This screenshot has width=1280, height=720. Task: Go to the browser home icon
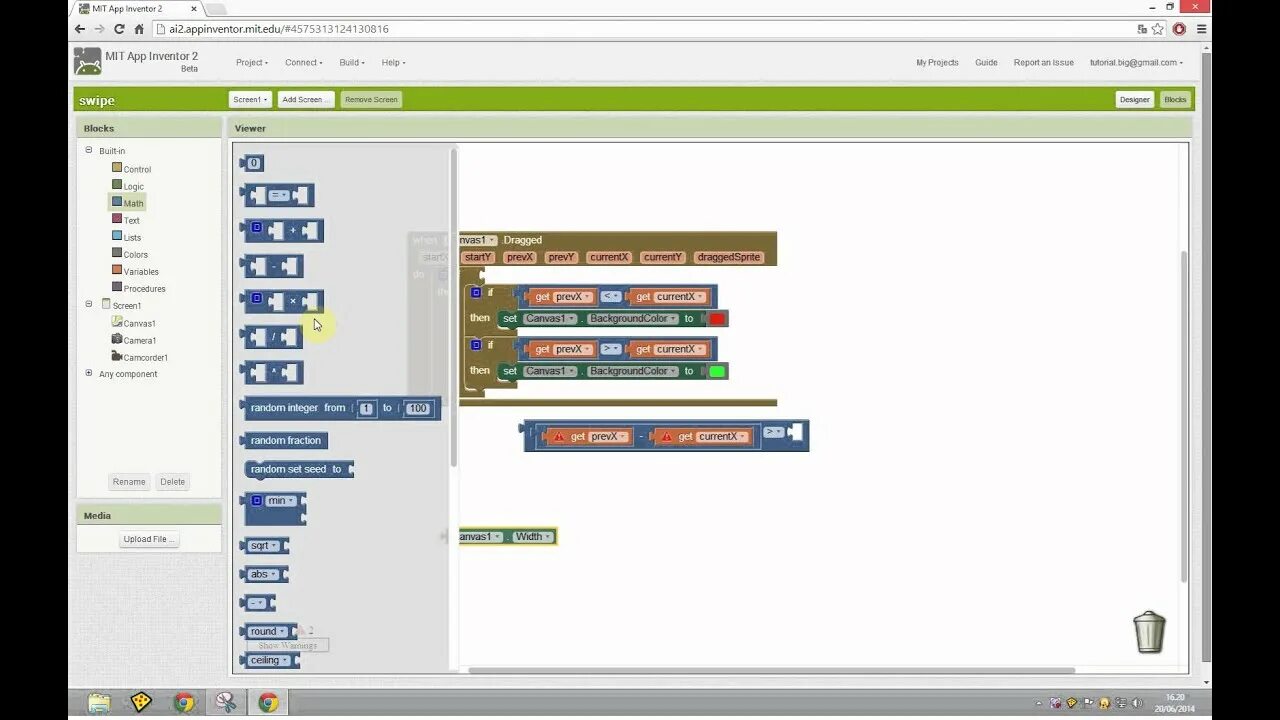pos(139,29)
